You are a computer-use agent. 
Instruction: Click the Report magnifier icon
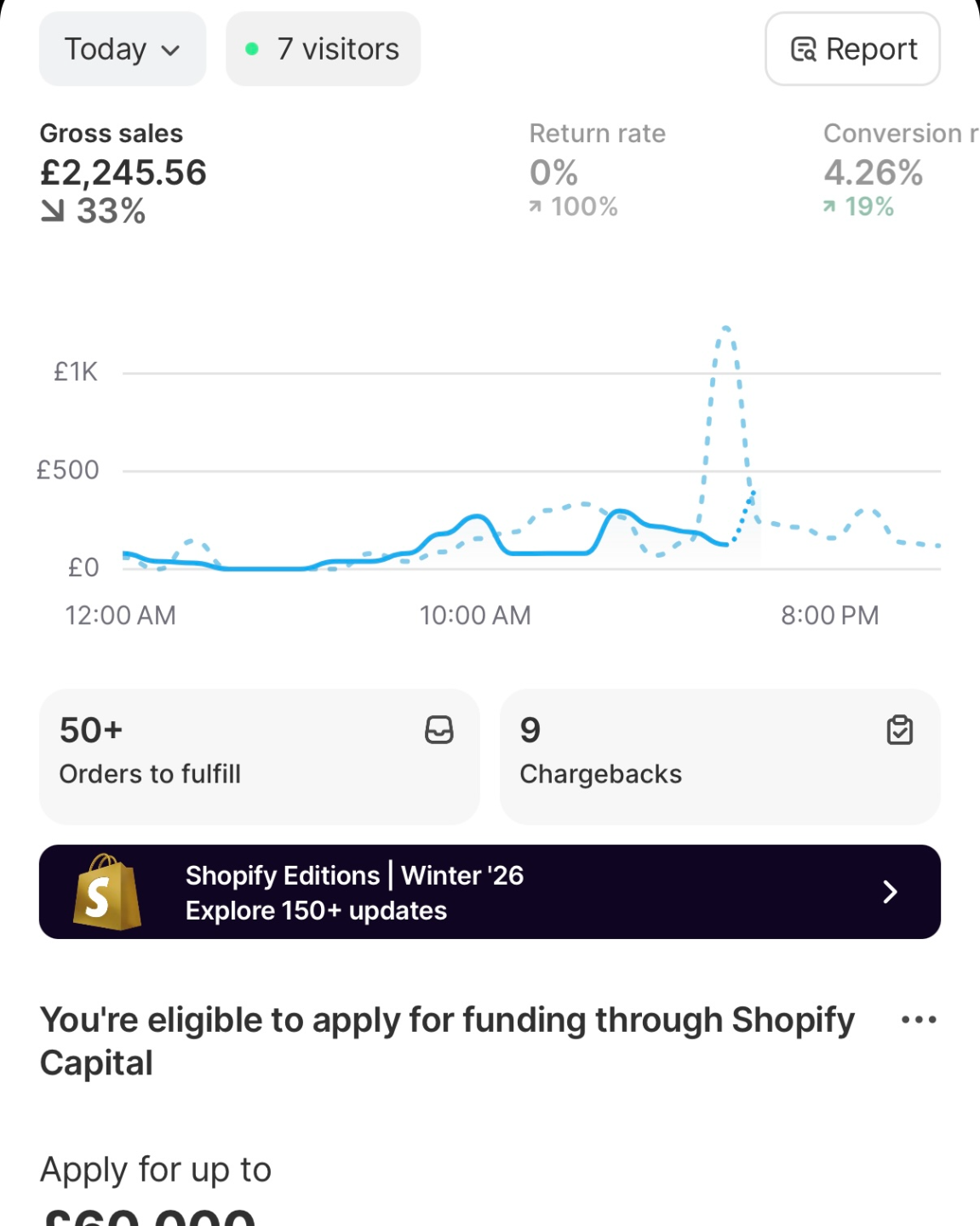pos(803,50)
